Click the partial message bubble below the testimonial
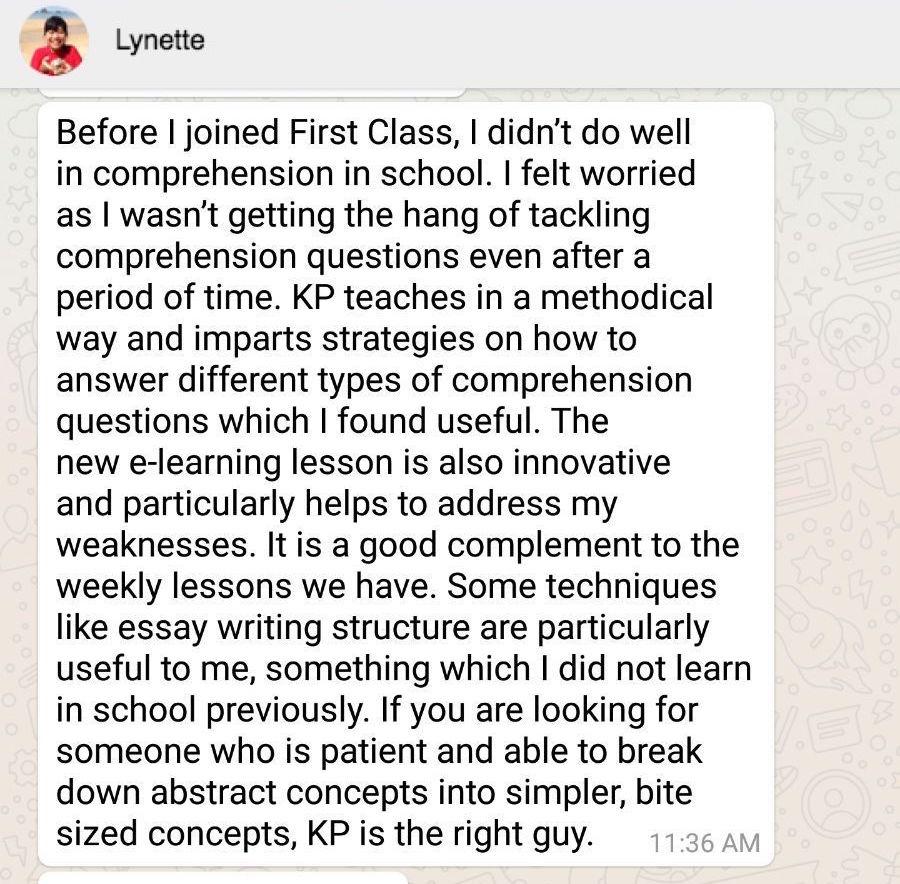The width and height of the screenshot is (900, 884). click(x=220, y=877)
